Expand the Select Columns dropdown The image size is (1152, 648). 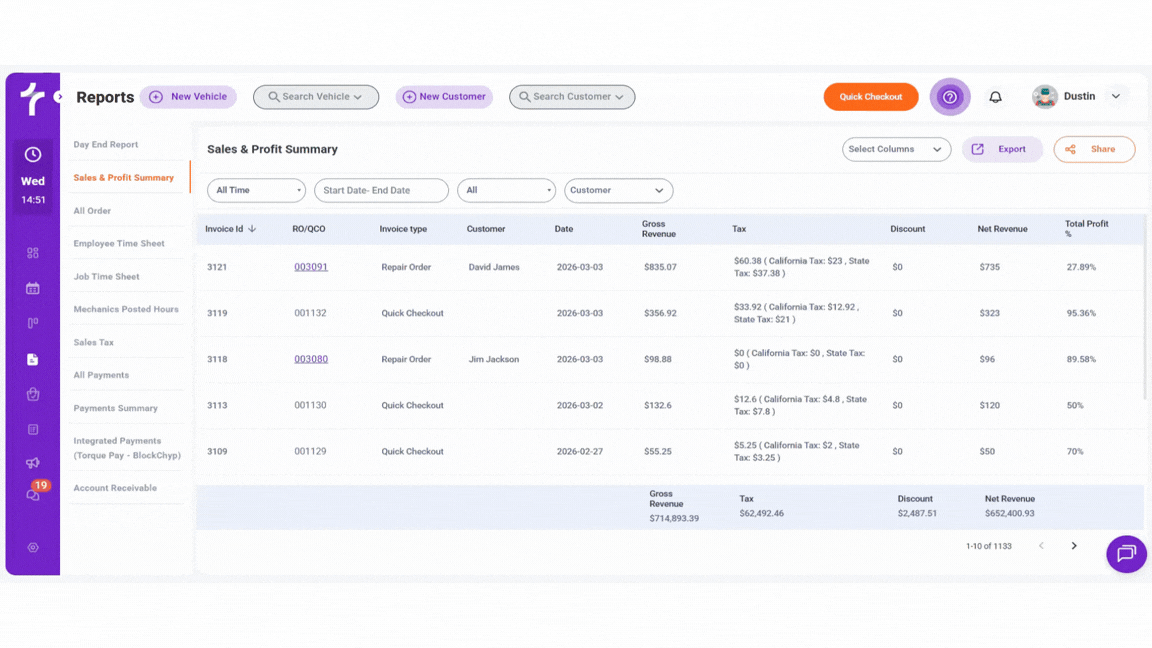coord(896,149)
